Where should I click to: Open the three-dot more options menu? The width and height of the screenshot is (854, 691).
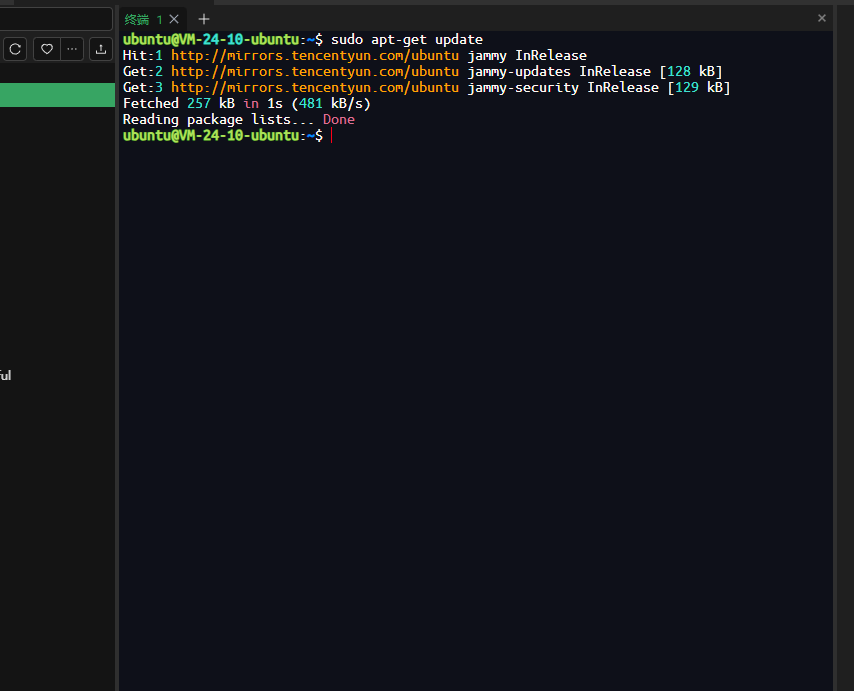click(x=72, y=49)
